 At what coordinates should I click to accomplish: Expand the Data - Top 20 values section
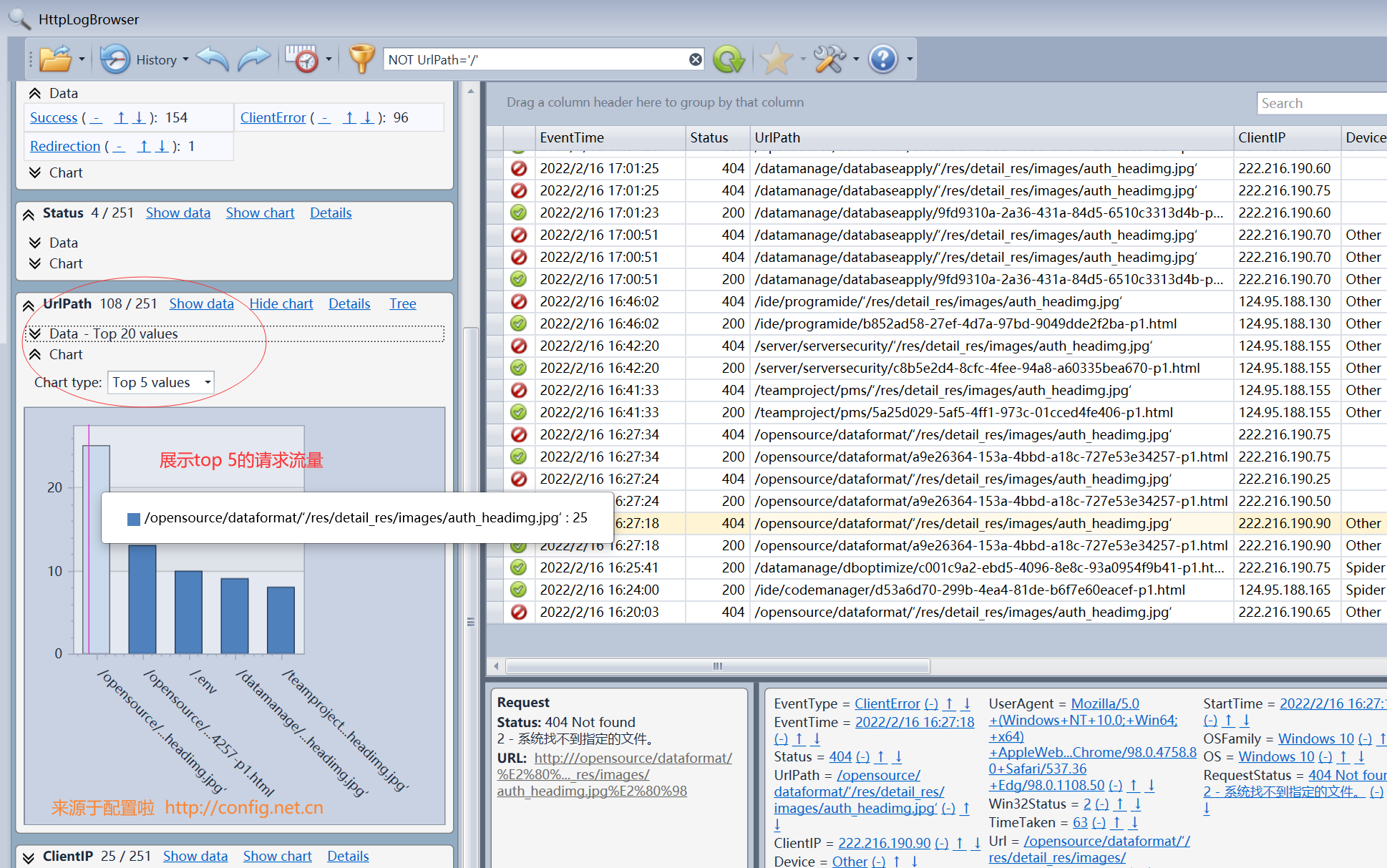[34, 333]
